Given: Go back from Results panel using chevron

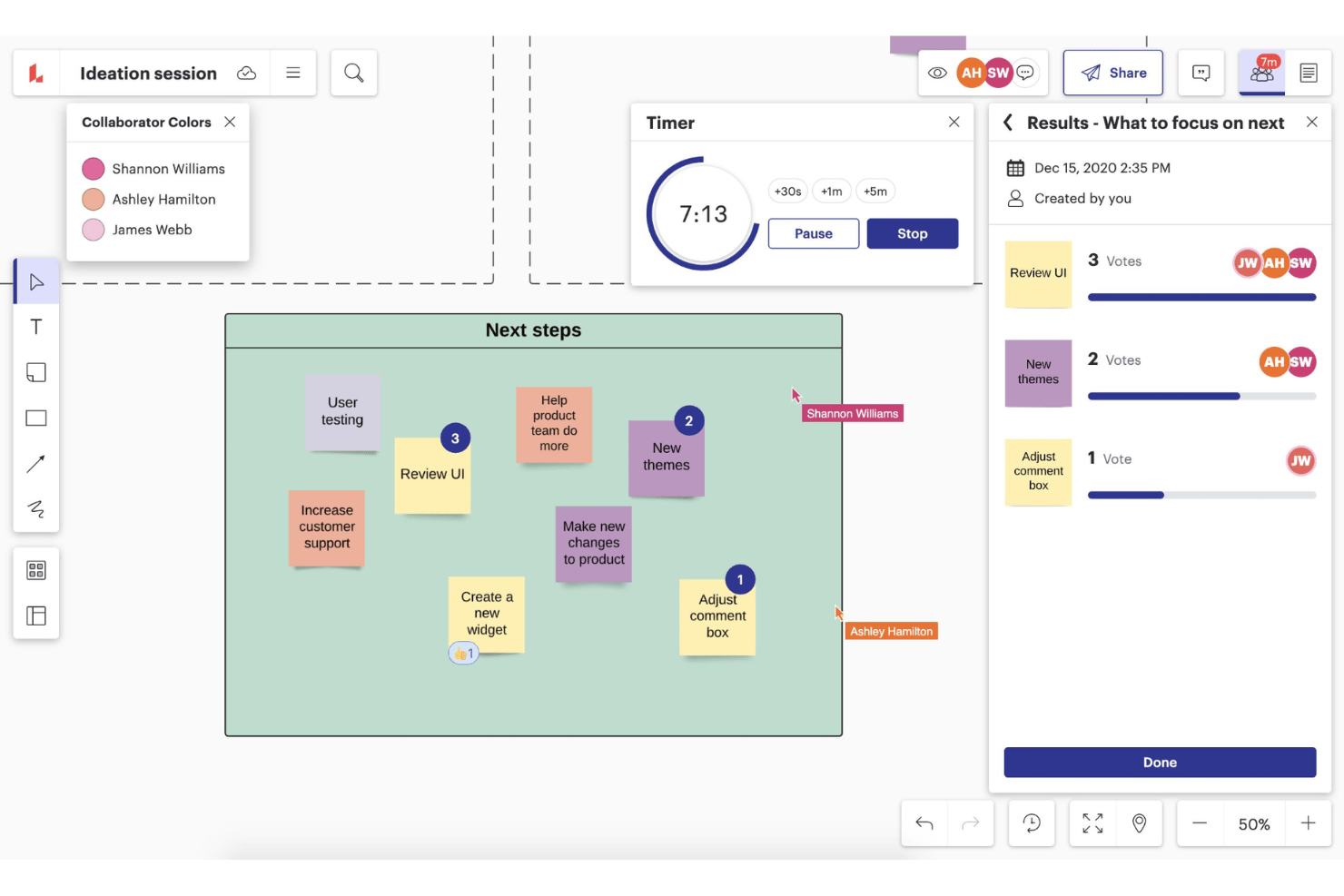Looking at the screenshot, I should [x=1008, y=123].
